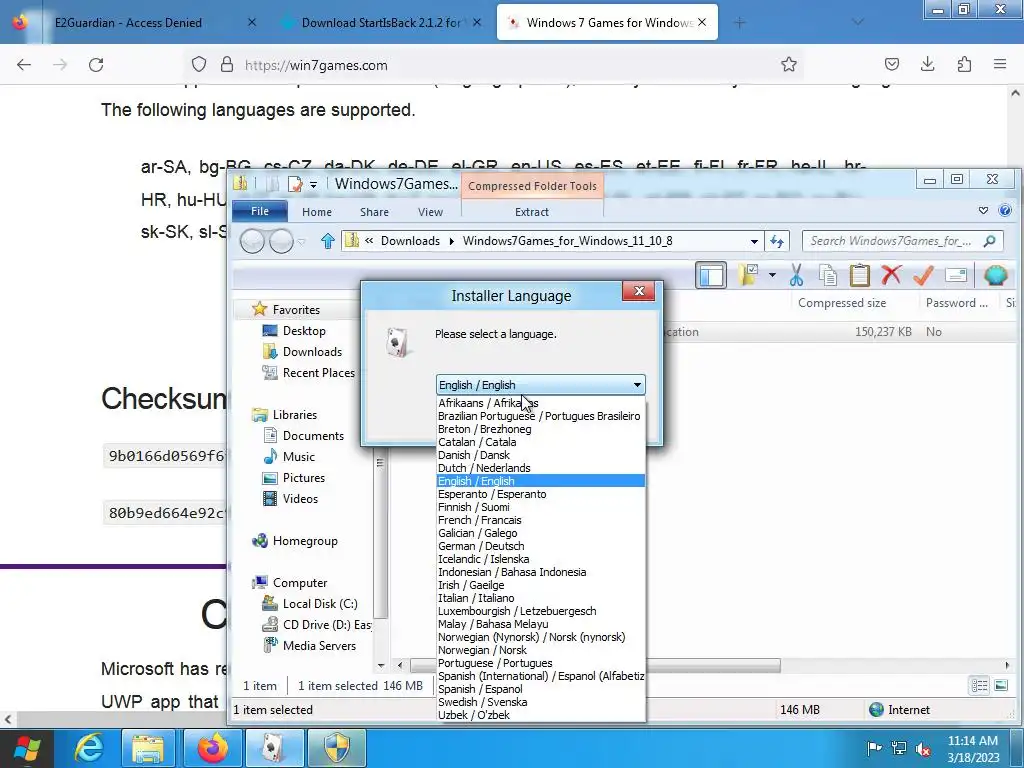Click the Paste clipboard icon in Explorer toolbar
Screen dimensions: 1024x768
pyautogui.click(x=859, y=275)
